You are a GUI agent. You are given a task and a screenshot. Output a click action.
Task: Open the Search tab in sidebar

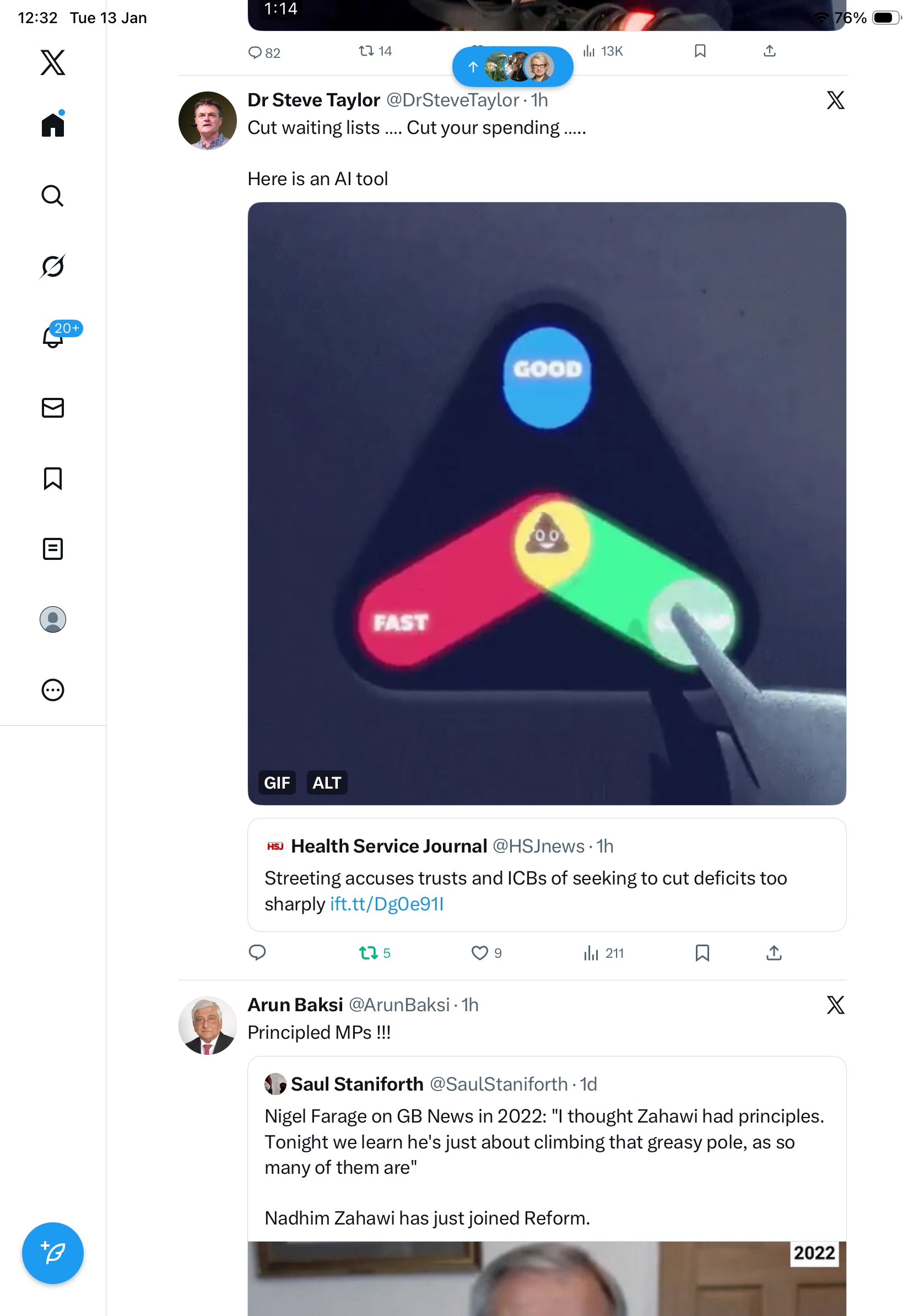(53, 196)
